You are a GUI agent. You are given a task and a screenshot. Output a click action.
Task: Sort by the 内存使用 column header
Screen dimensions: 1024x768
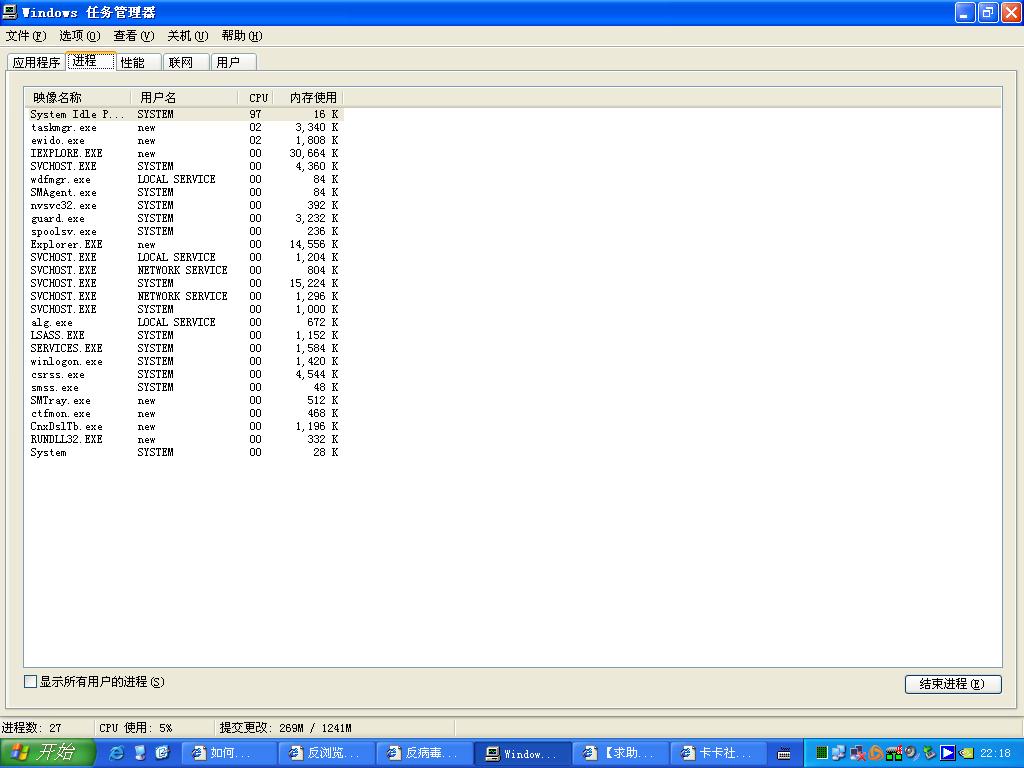pyautogui.click(x=308, y=98)
